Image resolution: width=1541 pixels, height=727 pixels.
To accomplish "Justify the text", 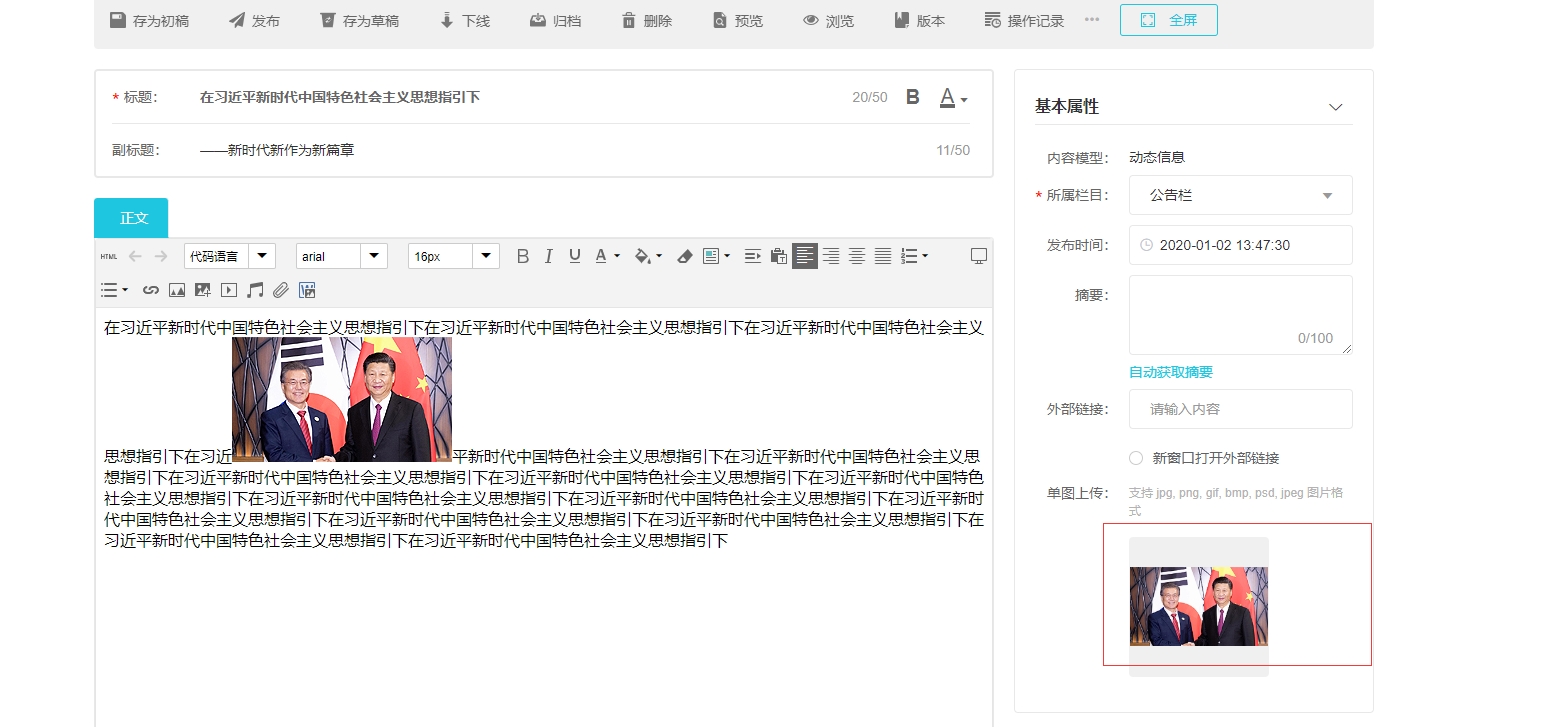I will 883,257.
